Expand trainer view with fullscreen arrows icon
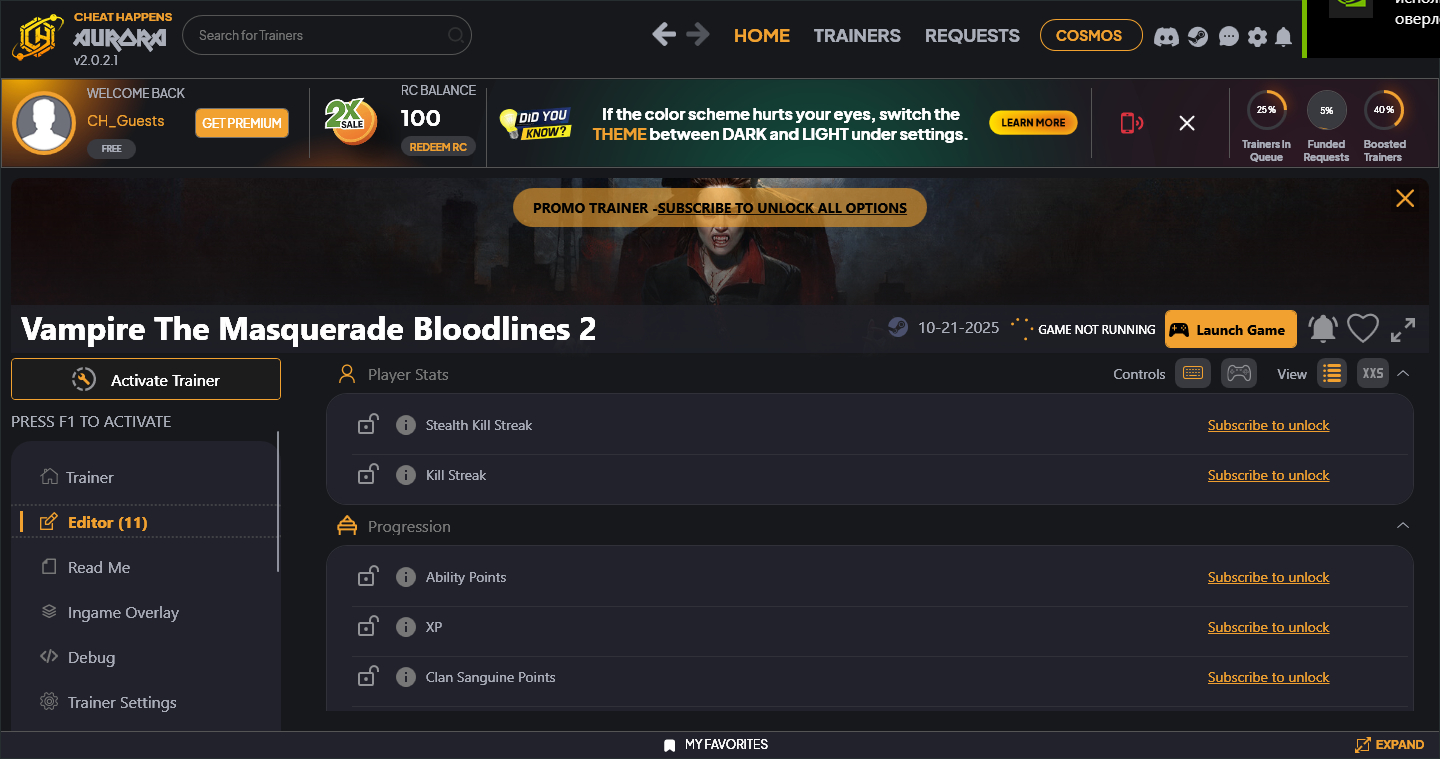This screenshot has height=759, width=1440. (1403, 329)
